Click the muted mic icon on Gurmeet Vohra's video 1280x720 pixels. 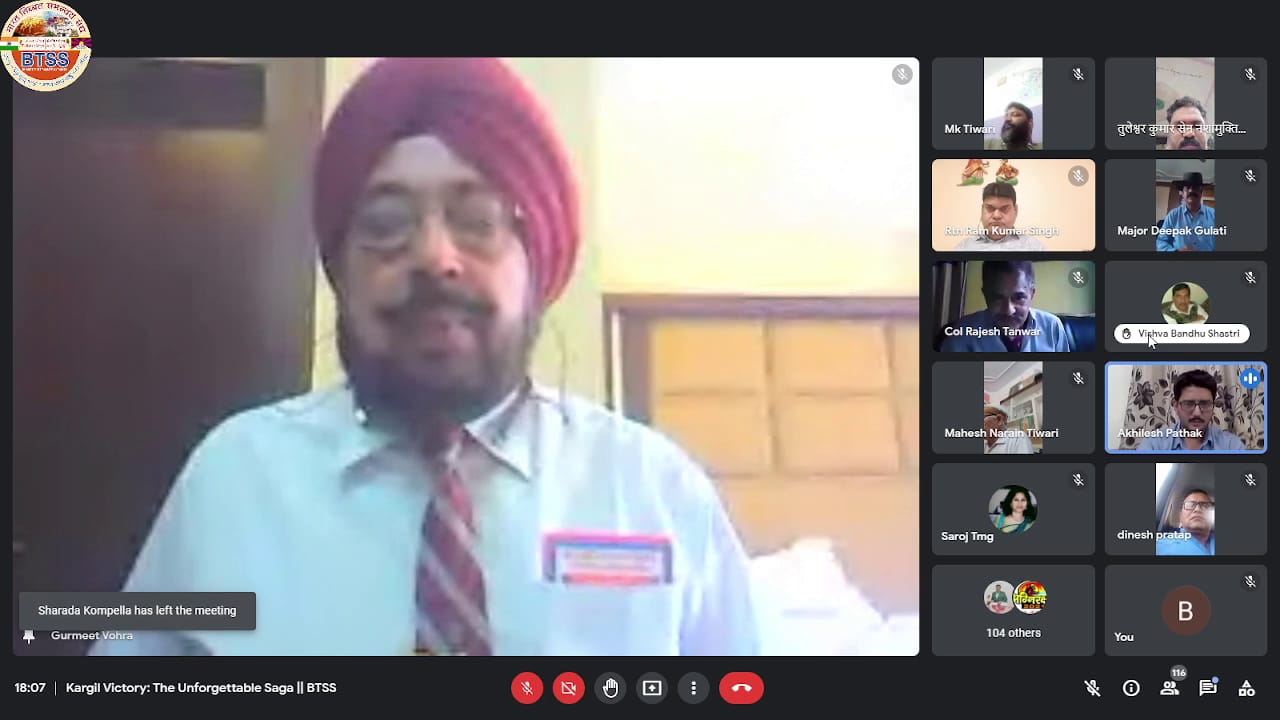pyautogui.click(x=902, y=74)
